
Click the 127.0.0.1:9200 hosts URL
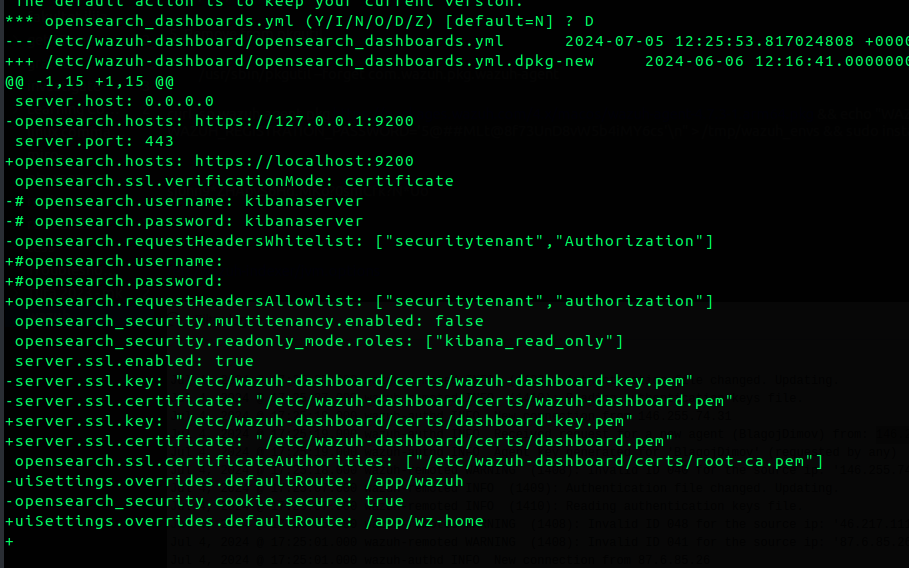(x=304, y=121)
